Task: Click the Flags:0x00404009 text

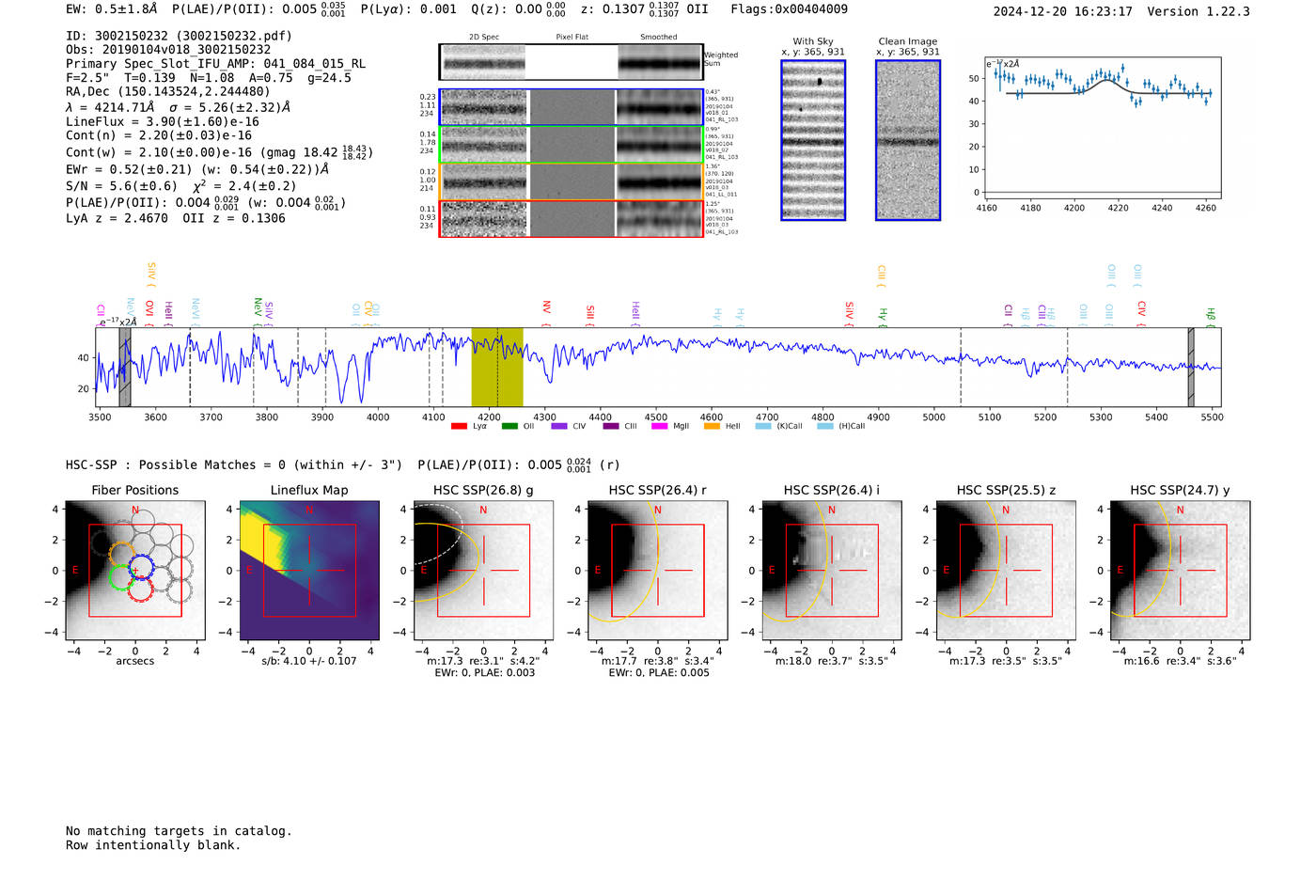Action: click(x=789, y=9)
